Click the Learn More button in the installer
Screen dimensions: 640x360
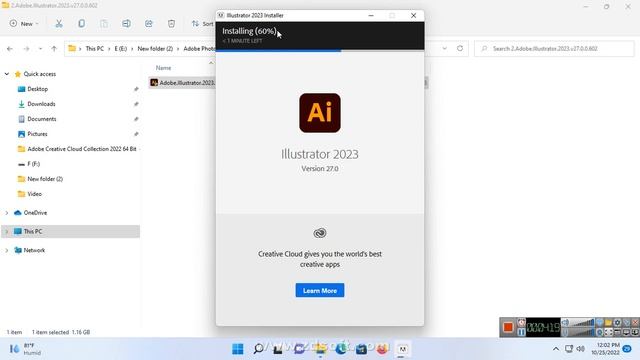pos(320,290)
